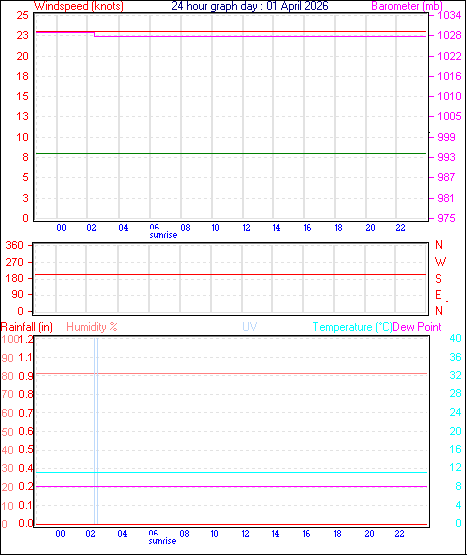Select the 90 wind direction axis value

pos(17,294)
